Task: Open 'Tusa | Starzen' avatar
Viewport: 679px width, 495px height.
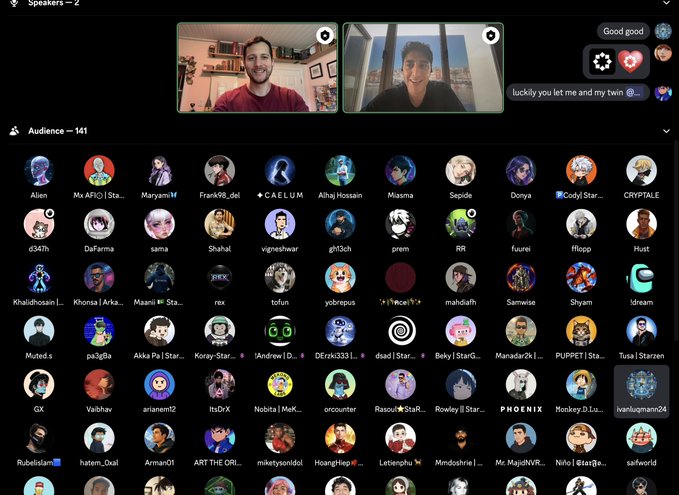Action: pos(641,331)
